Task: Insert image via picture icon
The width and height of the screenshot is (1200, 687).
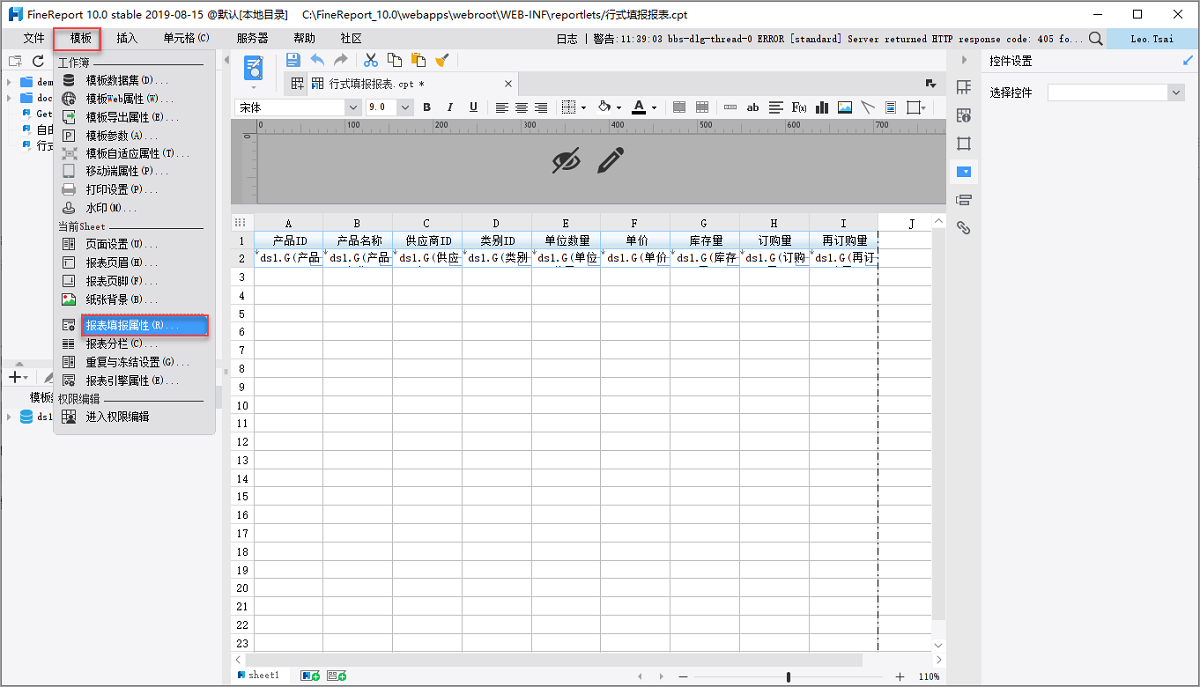Action: pyautogui.click(x=845, y=107)
